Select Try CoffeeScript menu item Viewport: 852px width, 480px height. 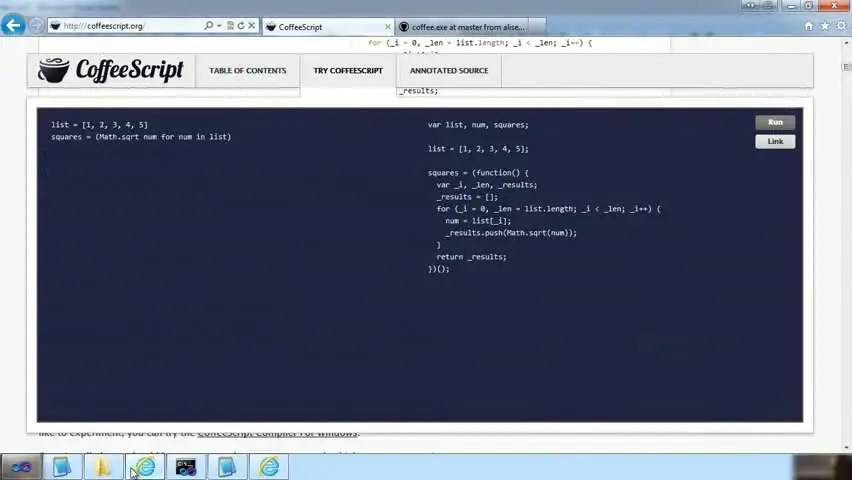pos(348,71)
